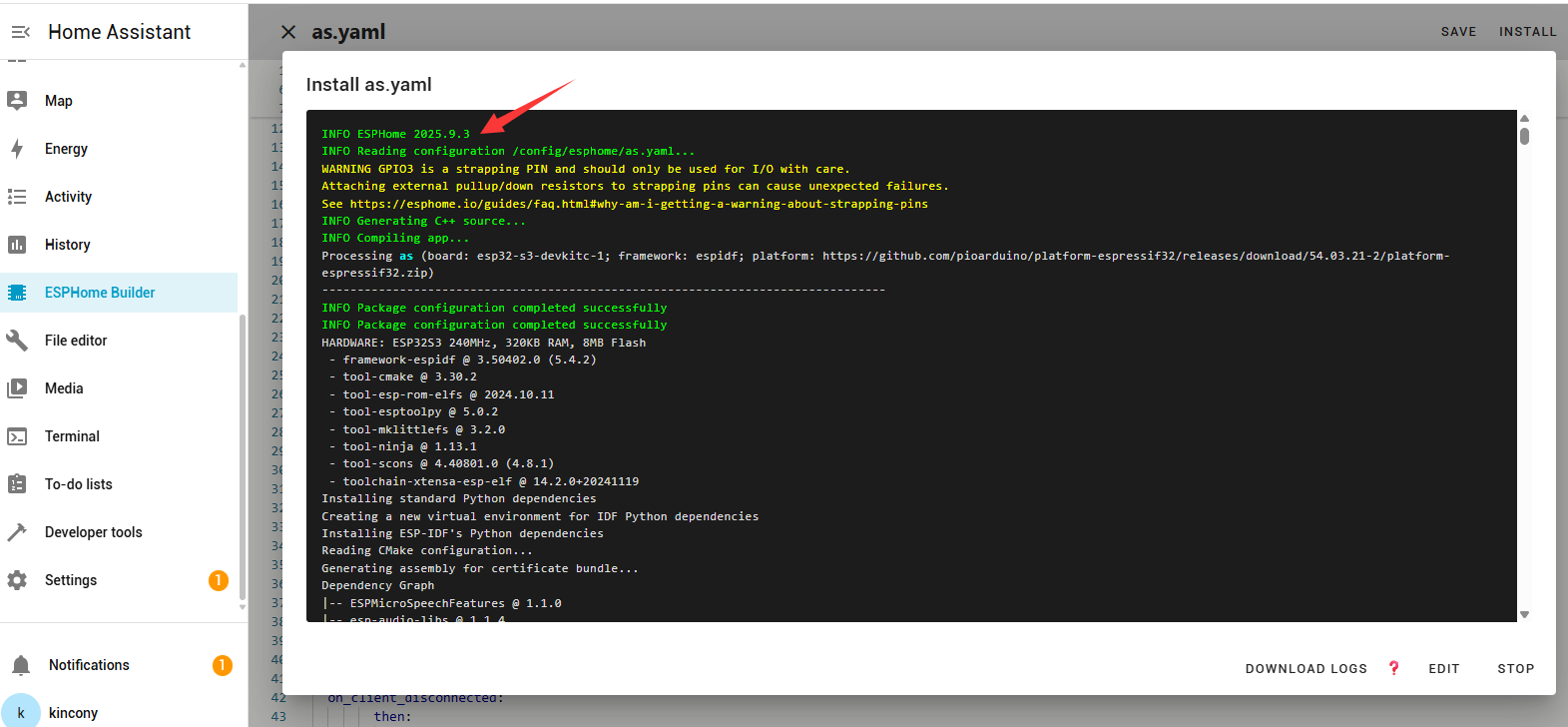The width and height of the screenshot is (1568, 727).
Task: Click the To-do lists clipboard icon
Action: coord(17,484)
